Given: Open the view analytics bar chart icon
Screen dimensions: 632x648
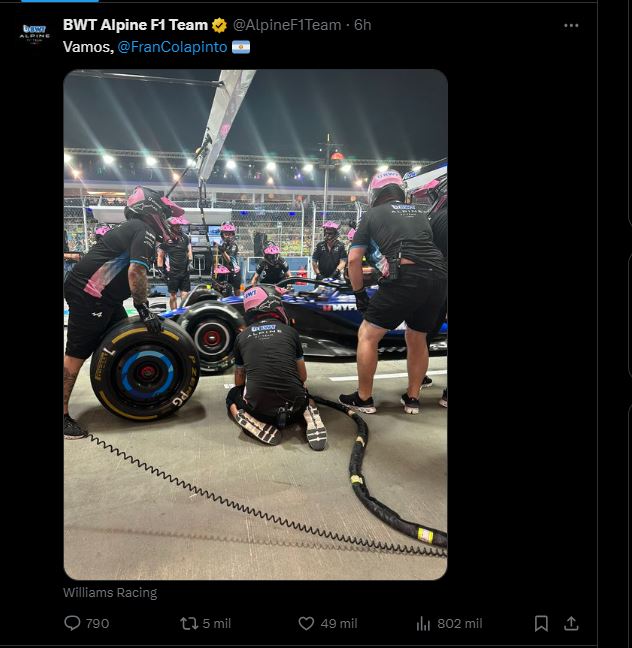Looking at the screenshot, I should pyautogui.click(x=423, y=623).
